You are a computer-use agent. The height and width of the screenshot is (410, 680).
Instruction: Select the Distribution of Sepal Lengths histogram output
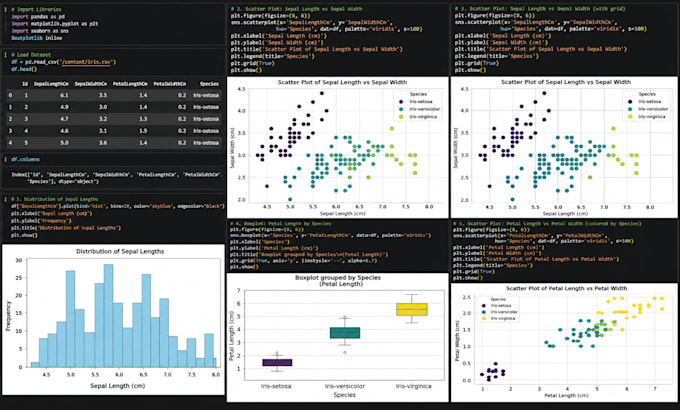113,319
